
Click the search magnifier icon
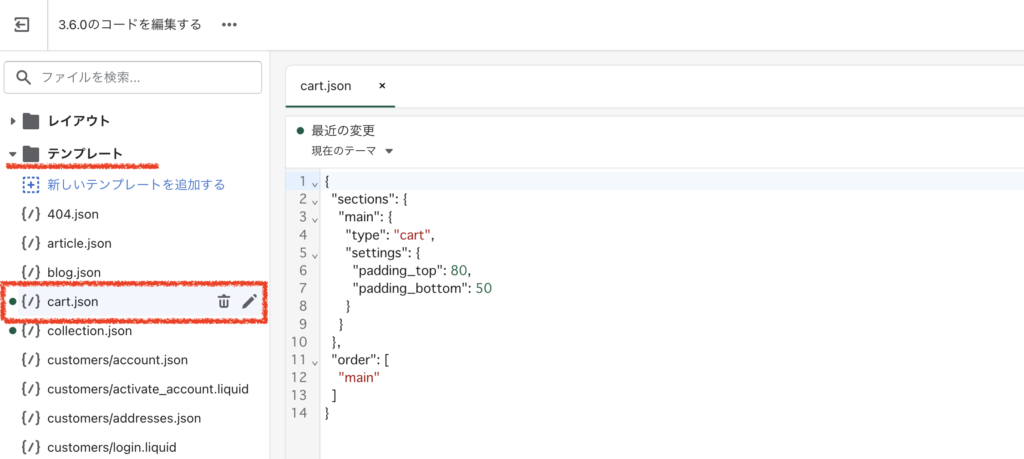(24, 78)
